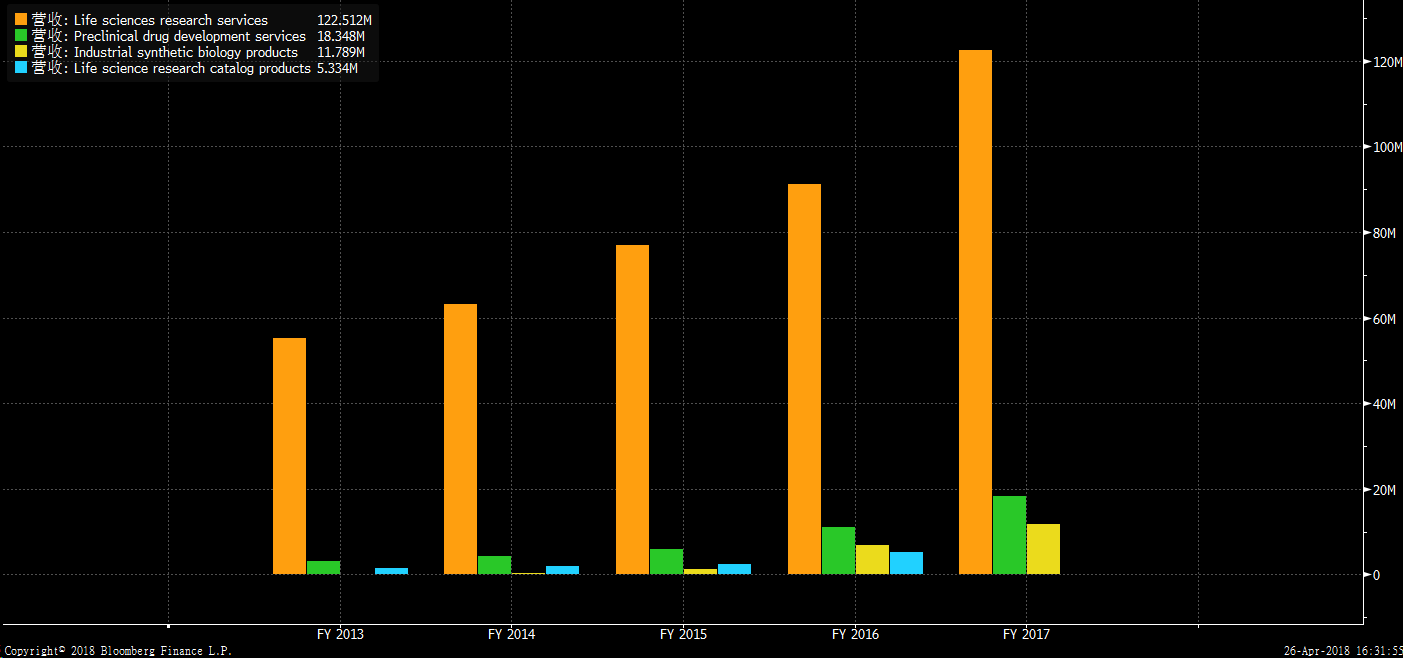Select the tallest orange bar for FY 2017
The width and height of the screenshot is (1403, 658).
coord(975,312)
